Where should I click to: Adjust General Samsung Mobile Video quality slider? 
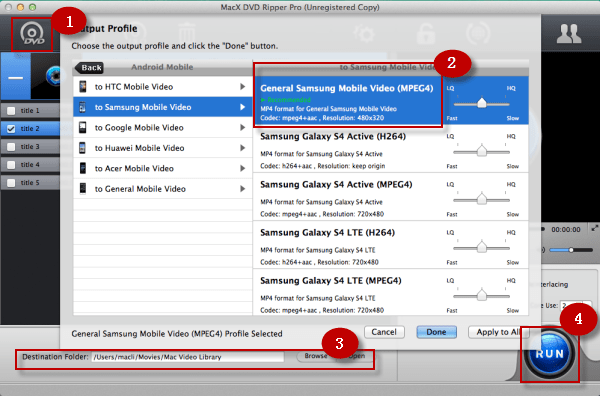pos(481,103)
